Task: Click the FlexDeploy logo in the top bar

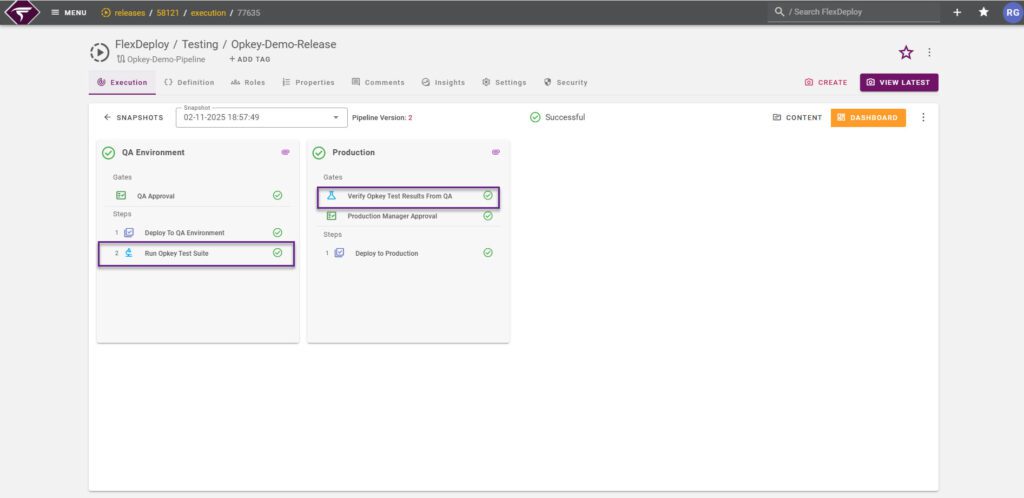Action: [x=22, y=12]
